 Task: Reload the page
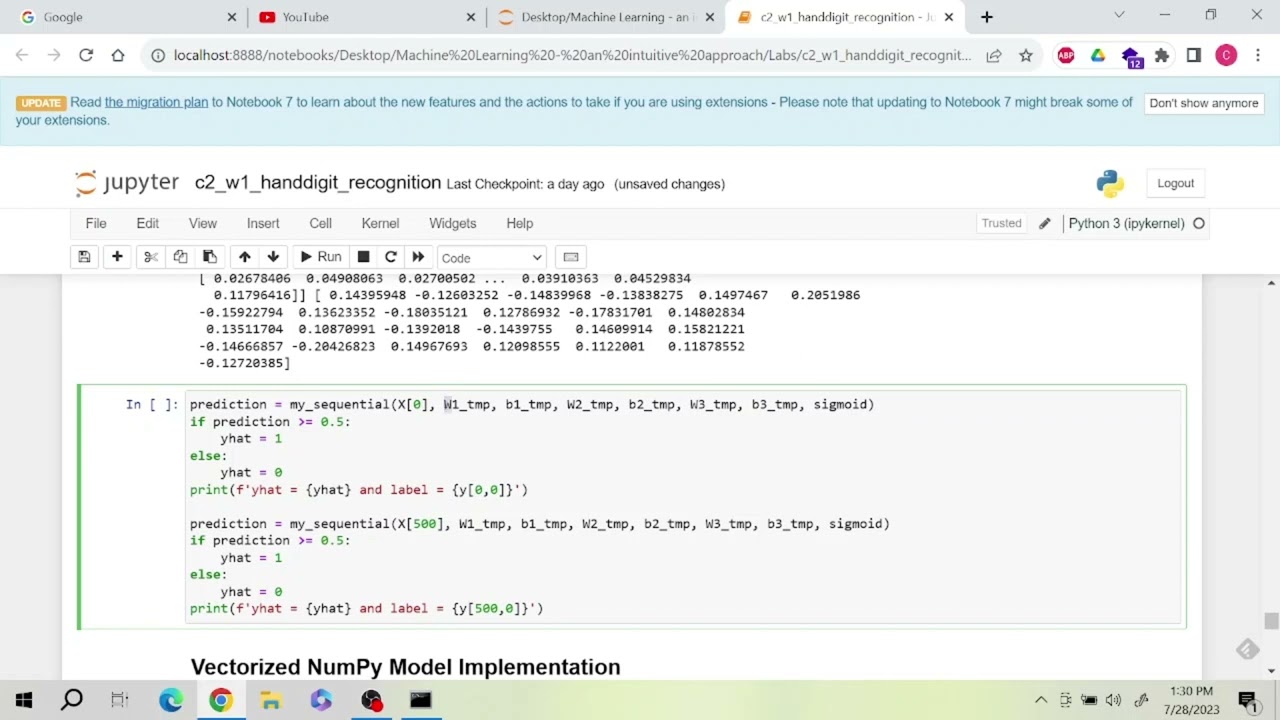click(x=86, y=56)
